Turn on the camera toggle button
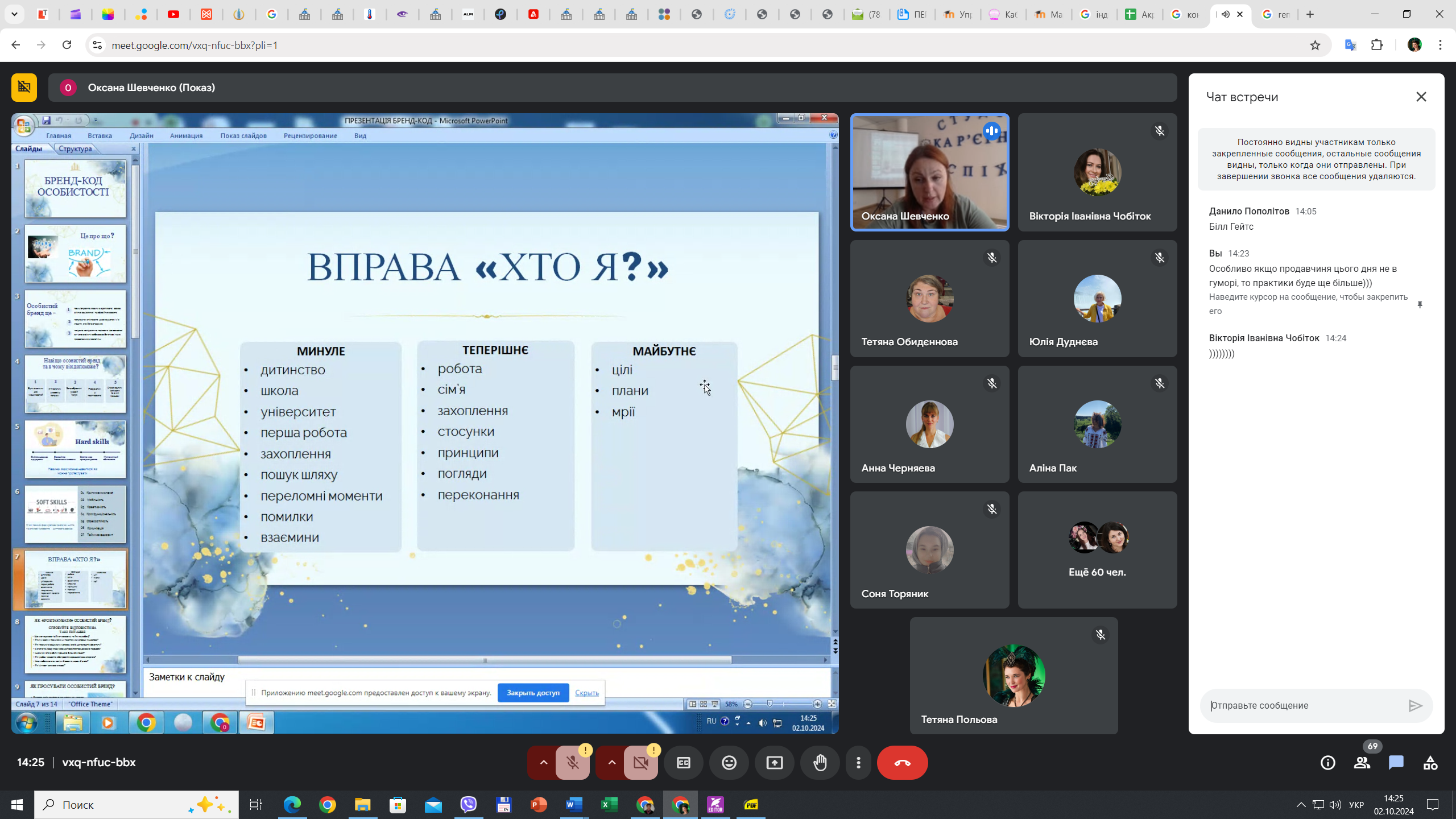 (641, 763)
